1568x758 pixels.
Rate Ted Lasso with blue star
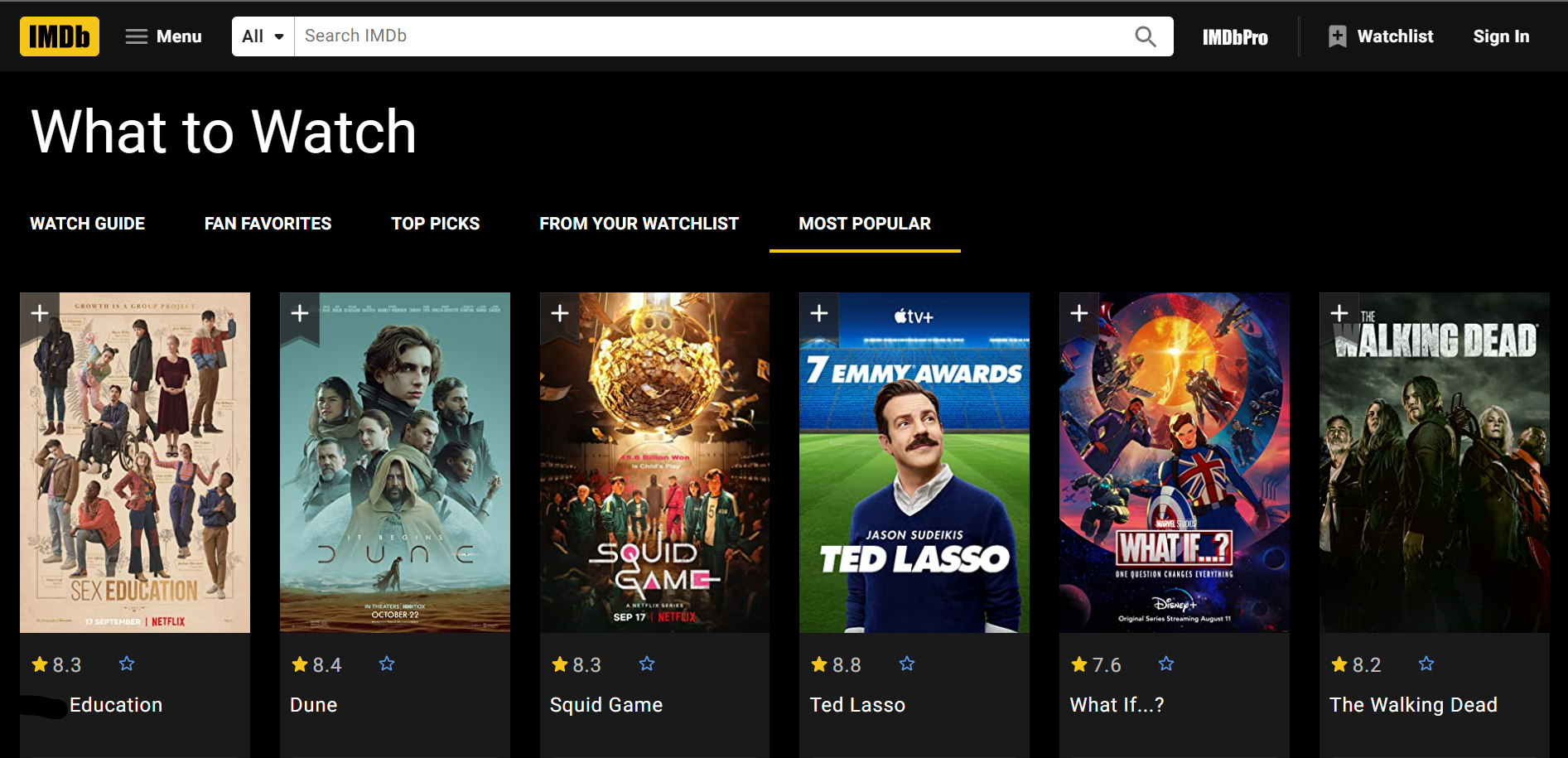tap(907, 664)
